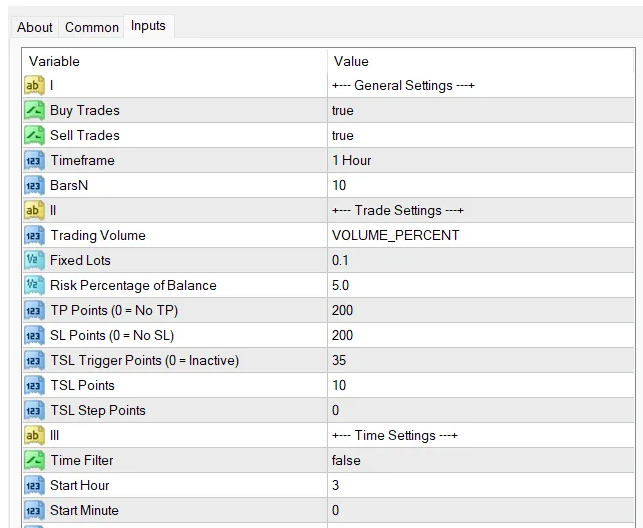Click the boolean icon next to Buy Trades

(34, 111)
